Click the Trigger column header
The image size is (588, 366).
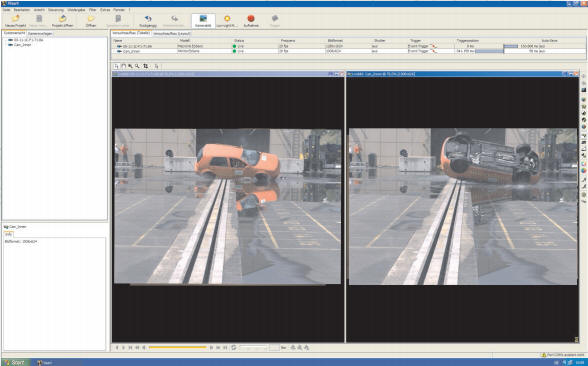click(x=415, y=40)
